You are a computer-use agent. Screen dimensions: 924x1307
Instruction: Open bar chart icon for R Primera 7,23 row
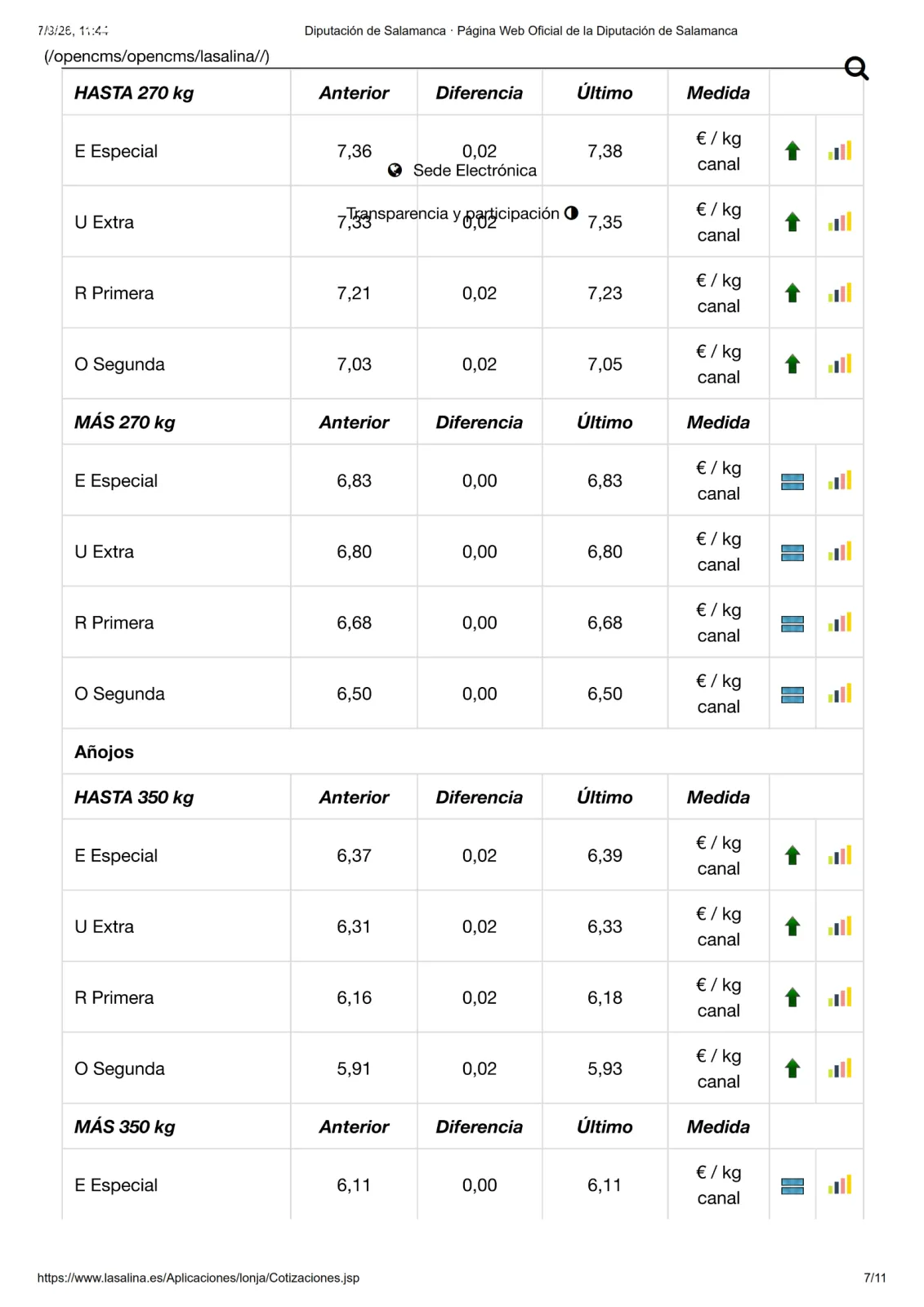840,292
